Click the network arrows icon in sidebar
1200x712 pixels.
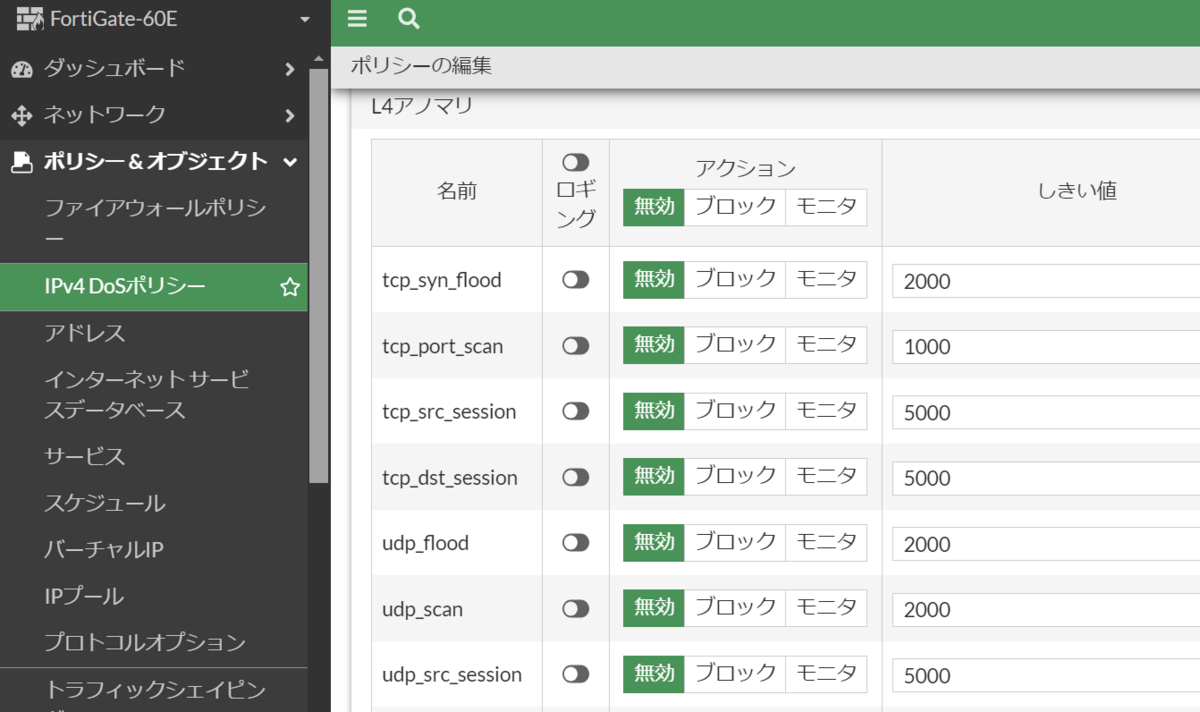(x=23, y=115)
